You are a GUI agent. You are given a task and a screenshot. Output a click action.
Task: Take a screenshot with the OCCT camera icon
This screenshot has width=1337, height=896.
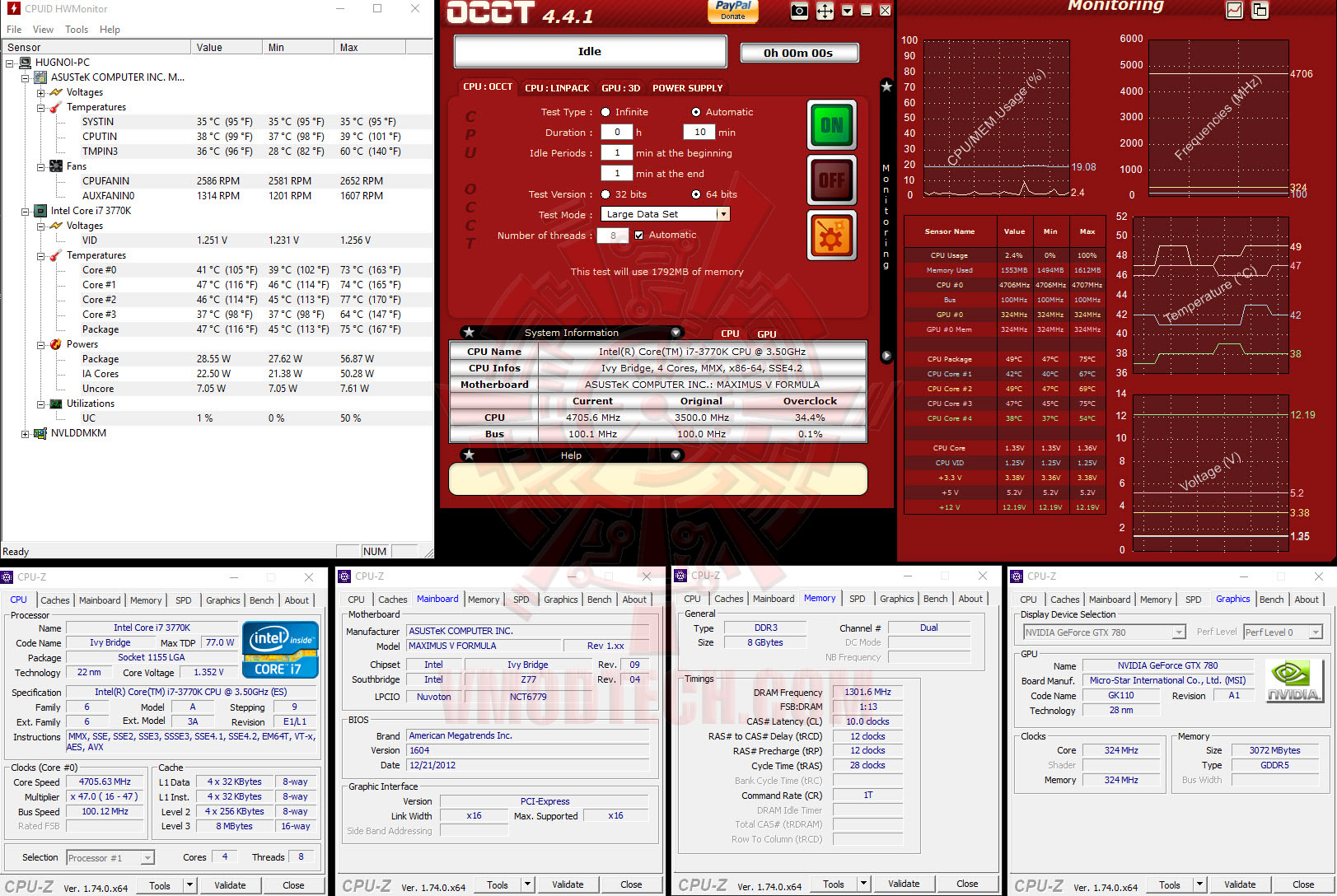point(799,11)
